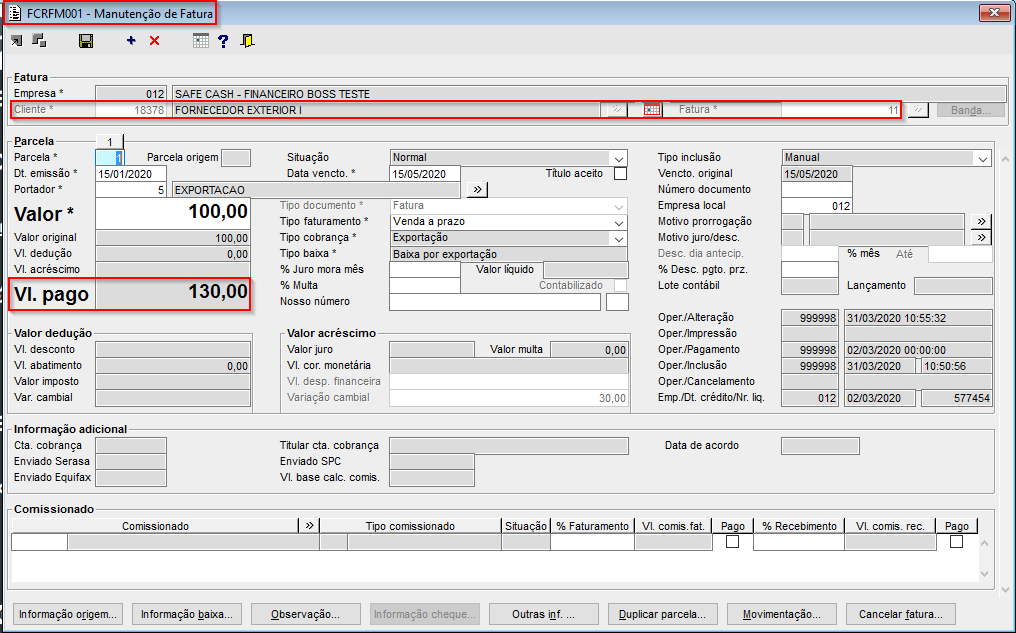Click the overlapping gray squares toolbar icon
Viewport: 1016px width, 633px height.
click(x=39, y=41)
